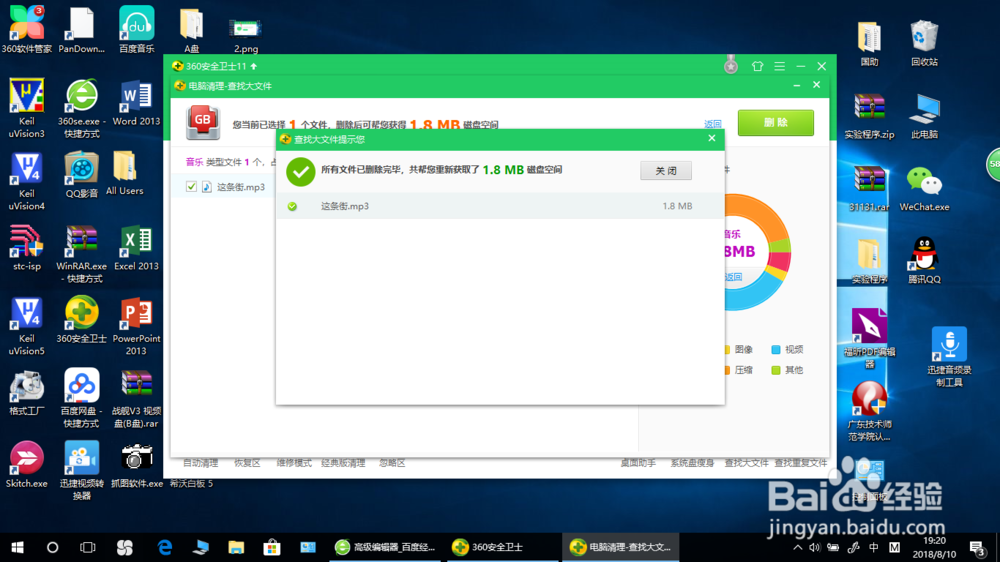Click the 其他 green legend swatch
Screen dimensions: 1000x562
pos(776,370)
